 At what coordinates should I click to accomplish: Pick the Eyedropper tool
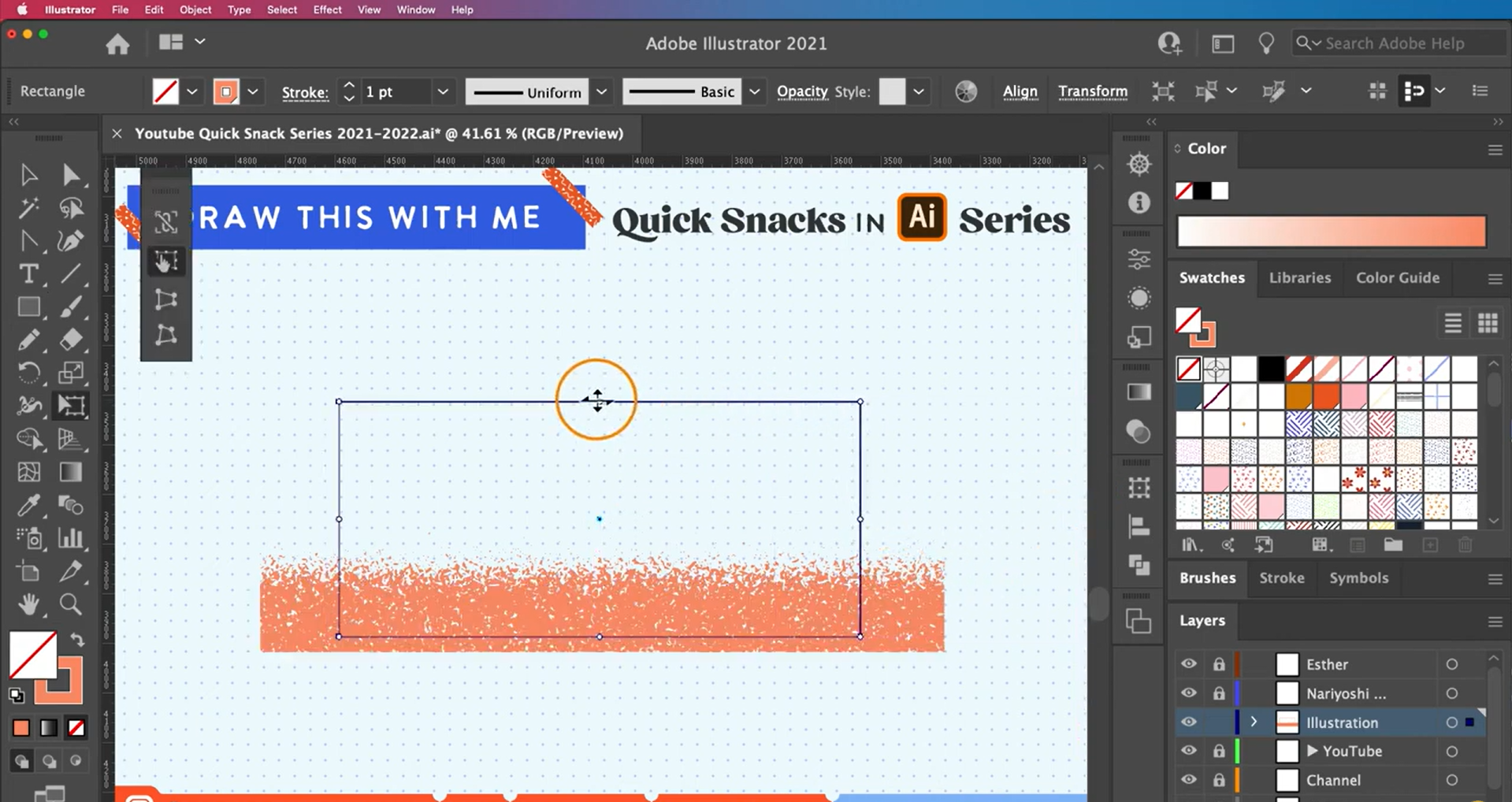click(29, 505)
